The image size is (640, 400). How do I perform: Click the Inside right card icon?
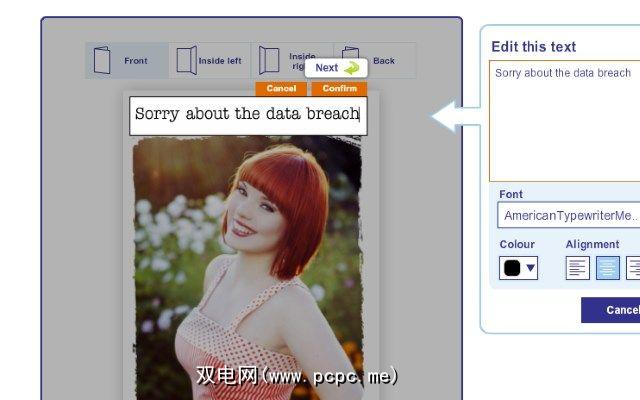click(x=268, y=59)
